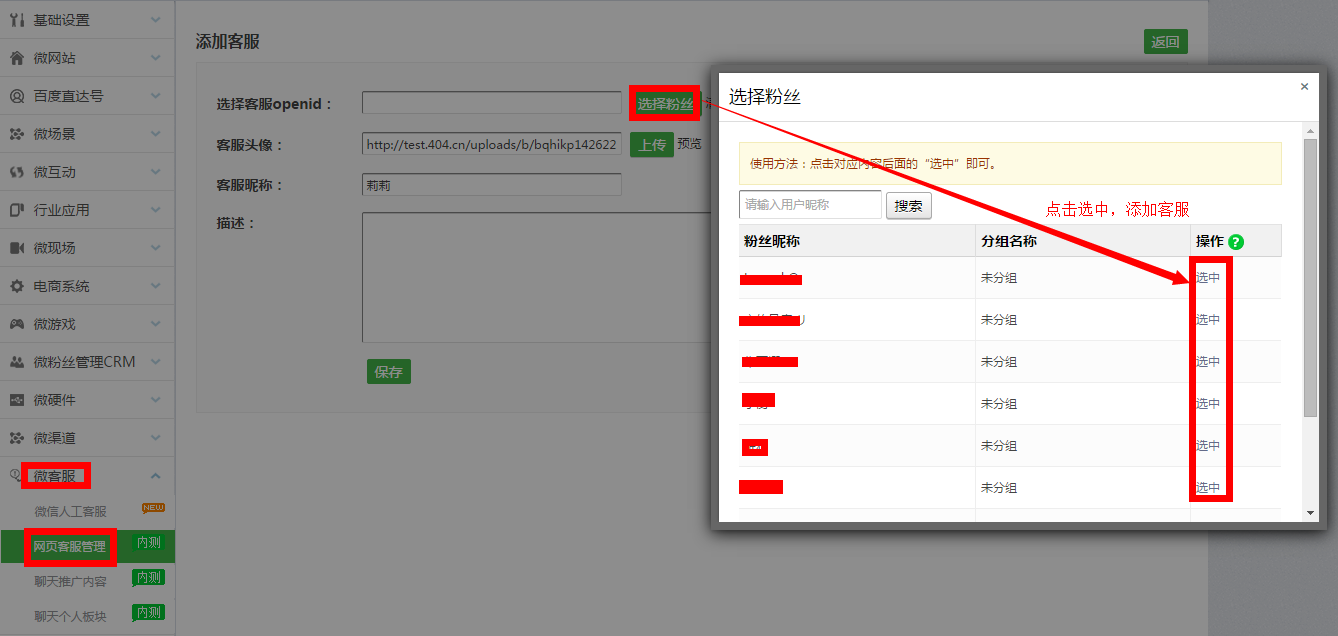Open the 微硬件 menu label
The width and height of the screenshot is (1338, 636).
(54, 400)
